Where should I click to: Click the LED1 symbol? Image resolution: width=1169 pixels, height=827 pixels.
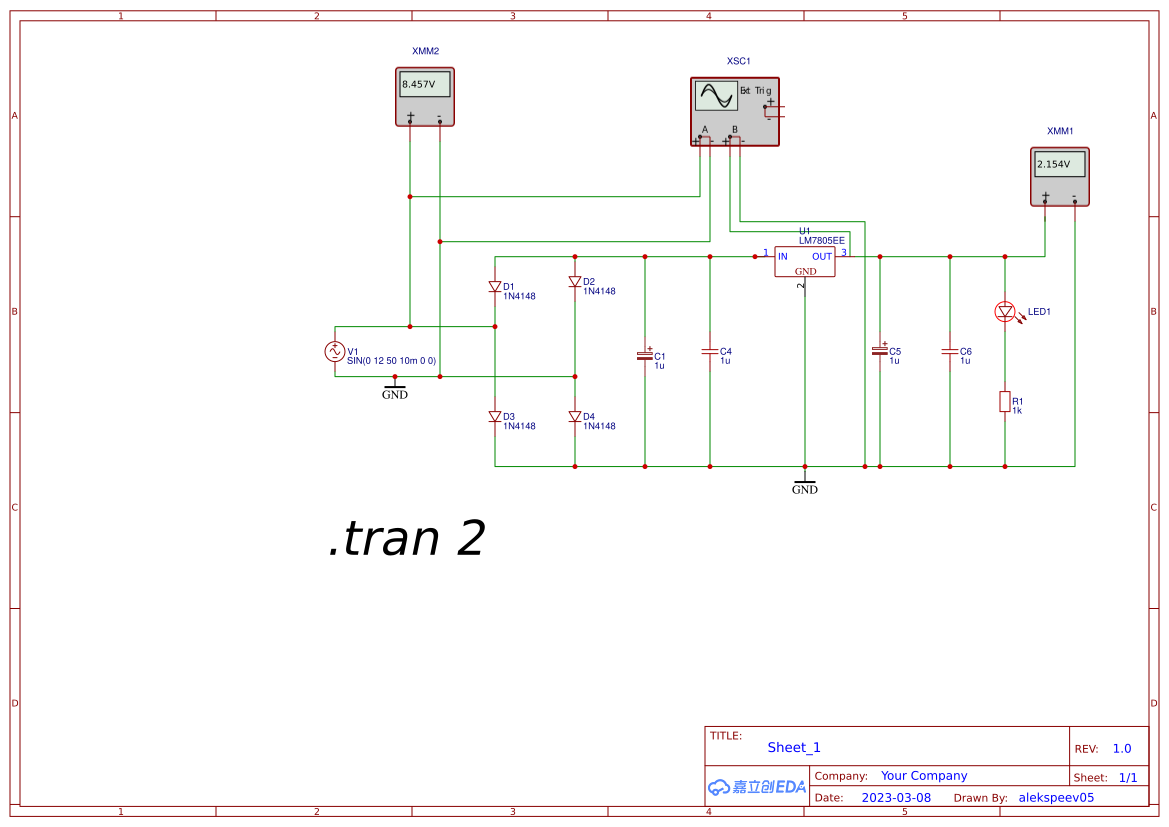[x=1005, y=312]
